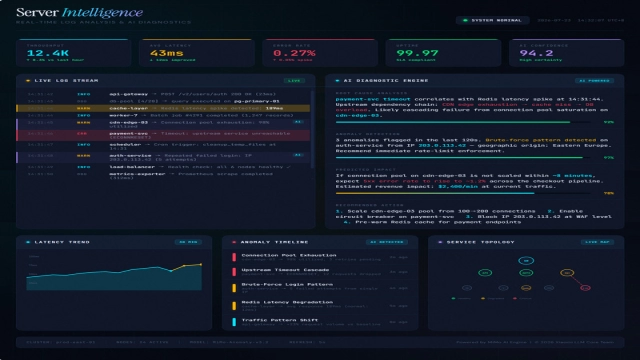Click the AI DETECTED badge on Anomaly Timeline

pyautogui.click(x=387, y=242)
